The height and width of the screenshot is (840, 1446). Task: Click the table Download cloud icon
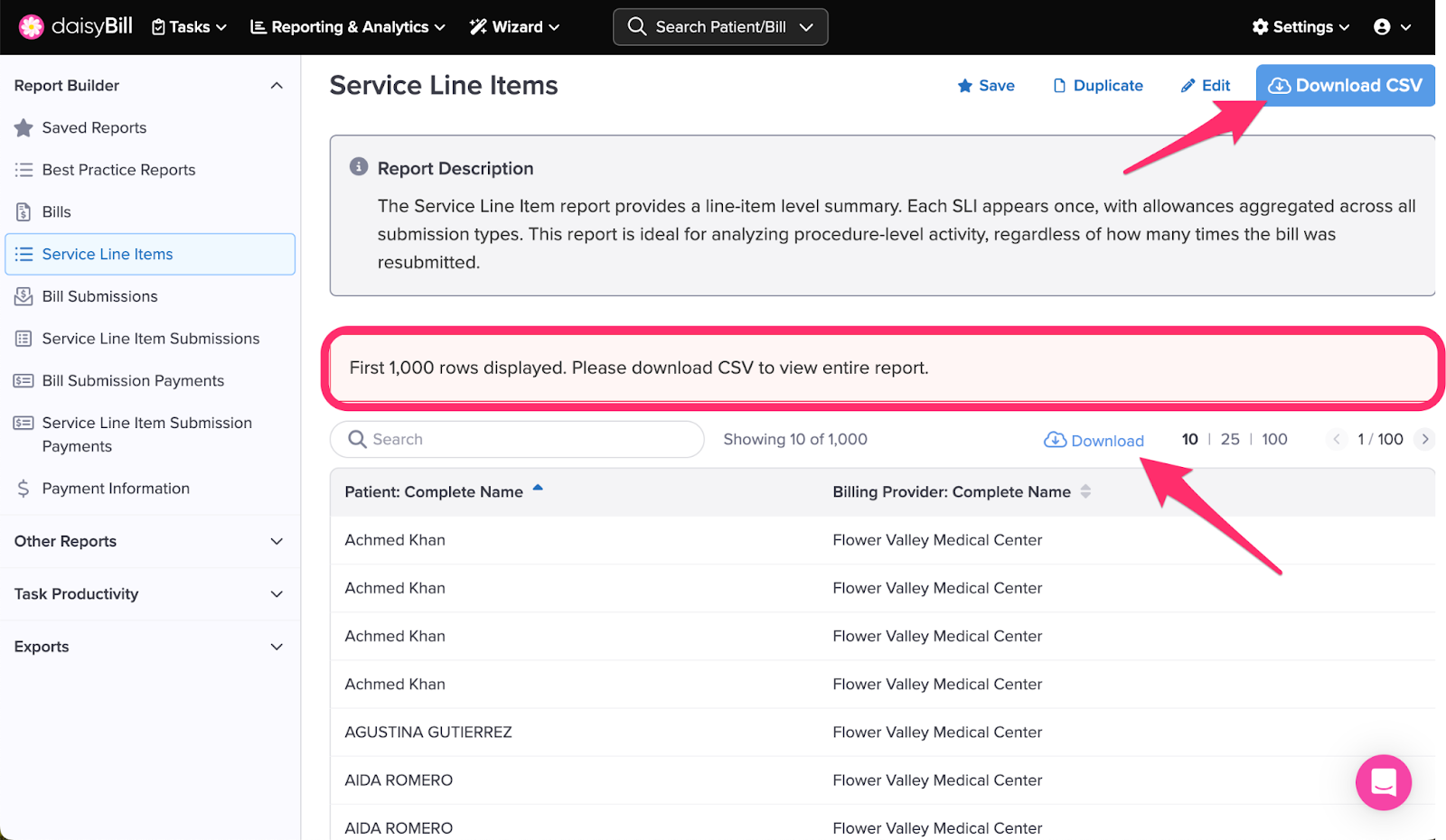1054,440
